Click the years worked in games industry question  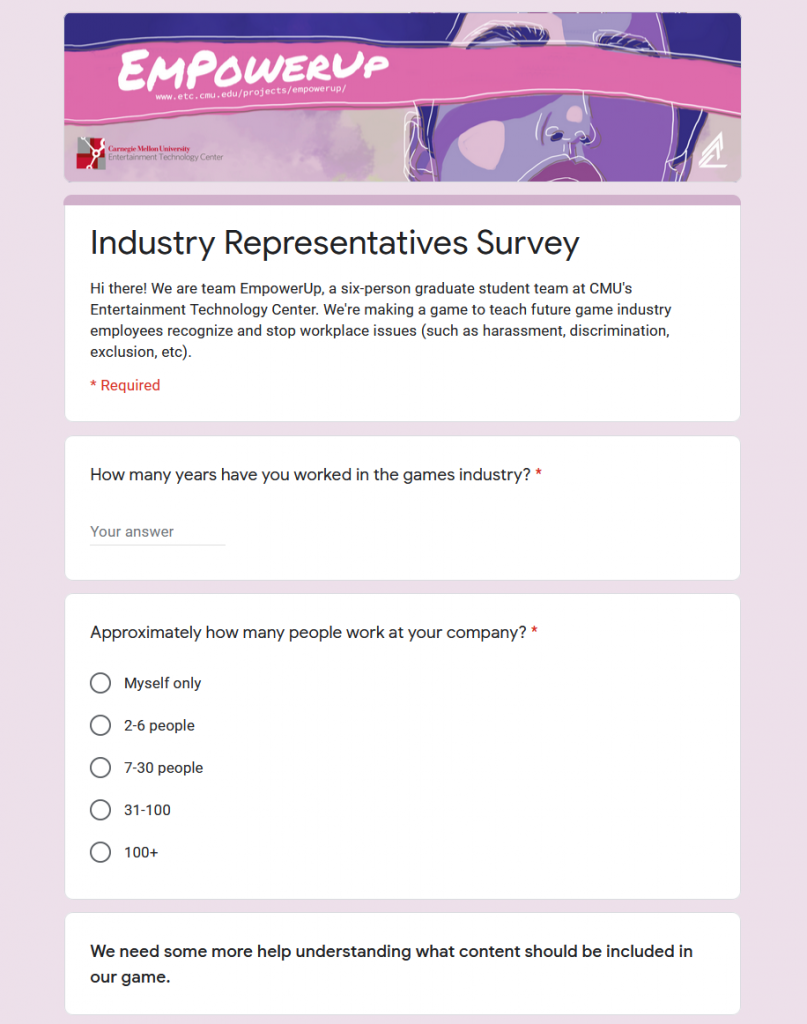click(x=310, y=475)
